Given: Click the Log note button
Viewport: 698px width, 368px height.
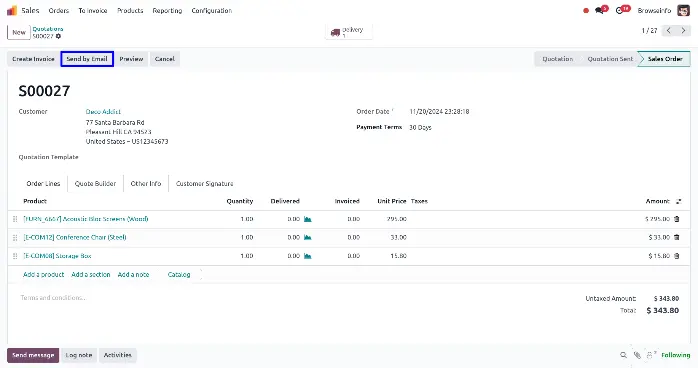Looking at the screenshot, I should tap(79, 355).
